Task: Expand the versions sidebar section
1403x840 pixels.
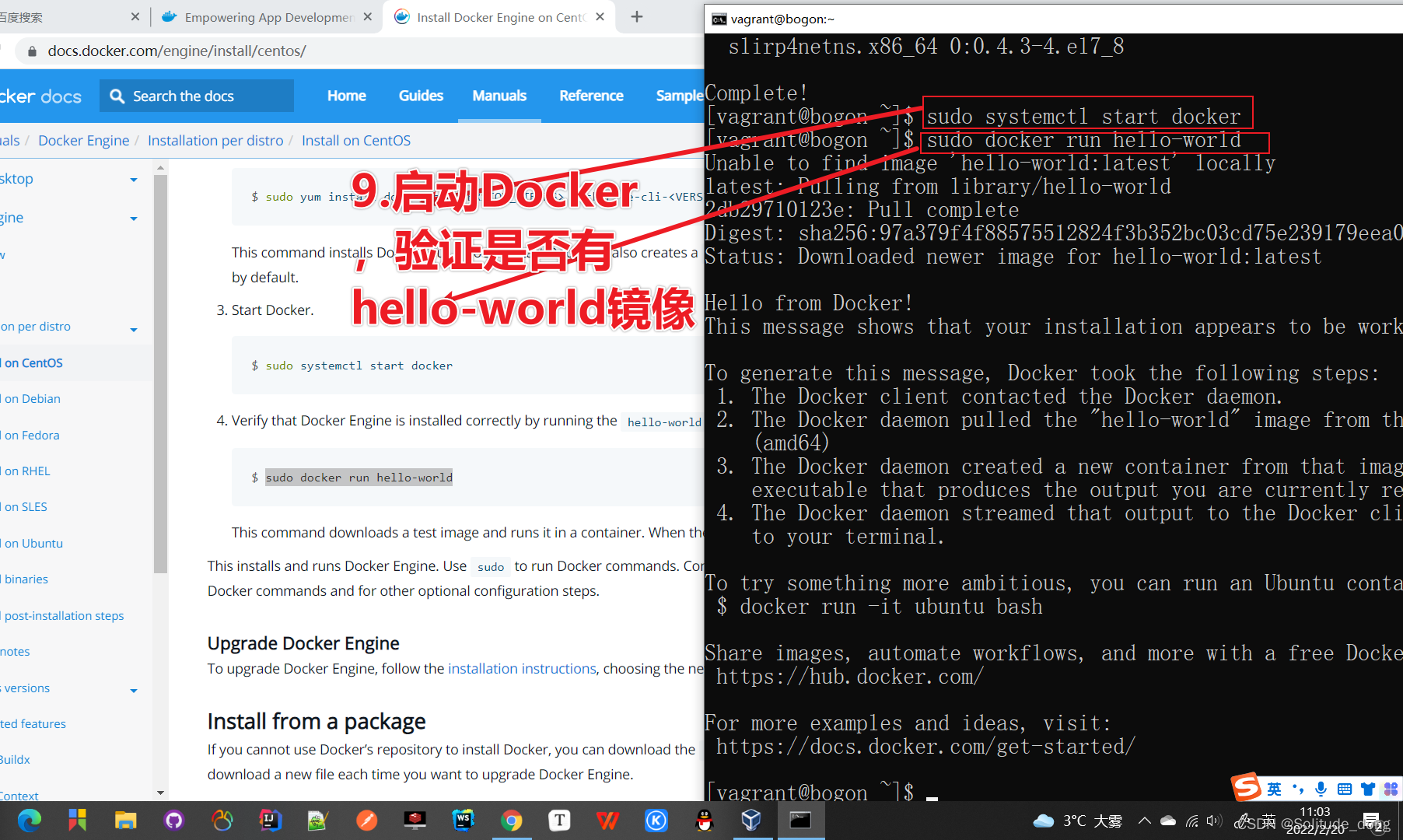Action: click(134, 690)
